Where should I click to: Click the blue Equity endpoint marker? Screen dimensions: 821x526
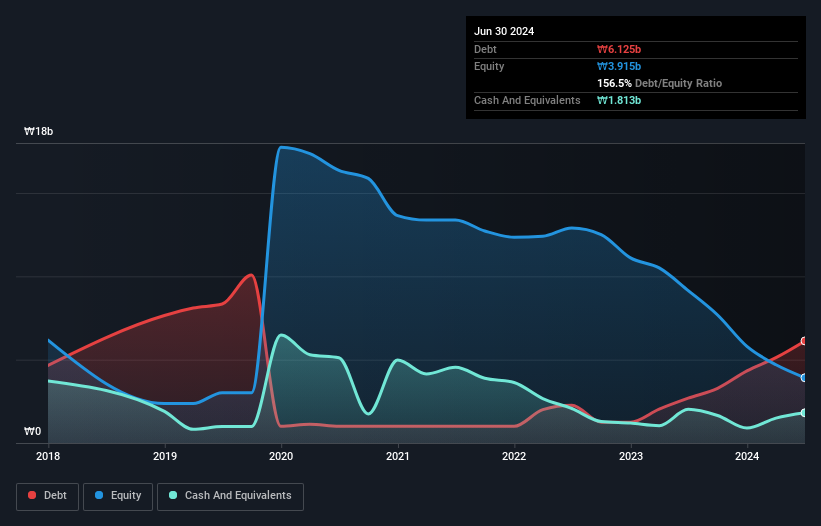pos(804,378)
